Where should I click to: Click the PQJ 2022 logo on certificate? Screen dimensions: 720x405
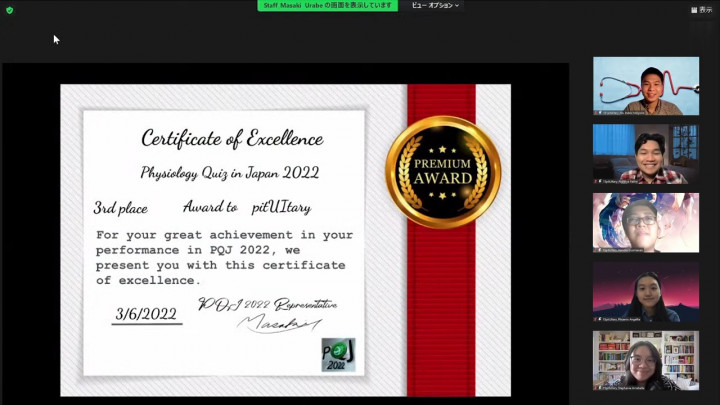click(338, 354)
